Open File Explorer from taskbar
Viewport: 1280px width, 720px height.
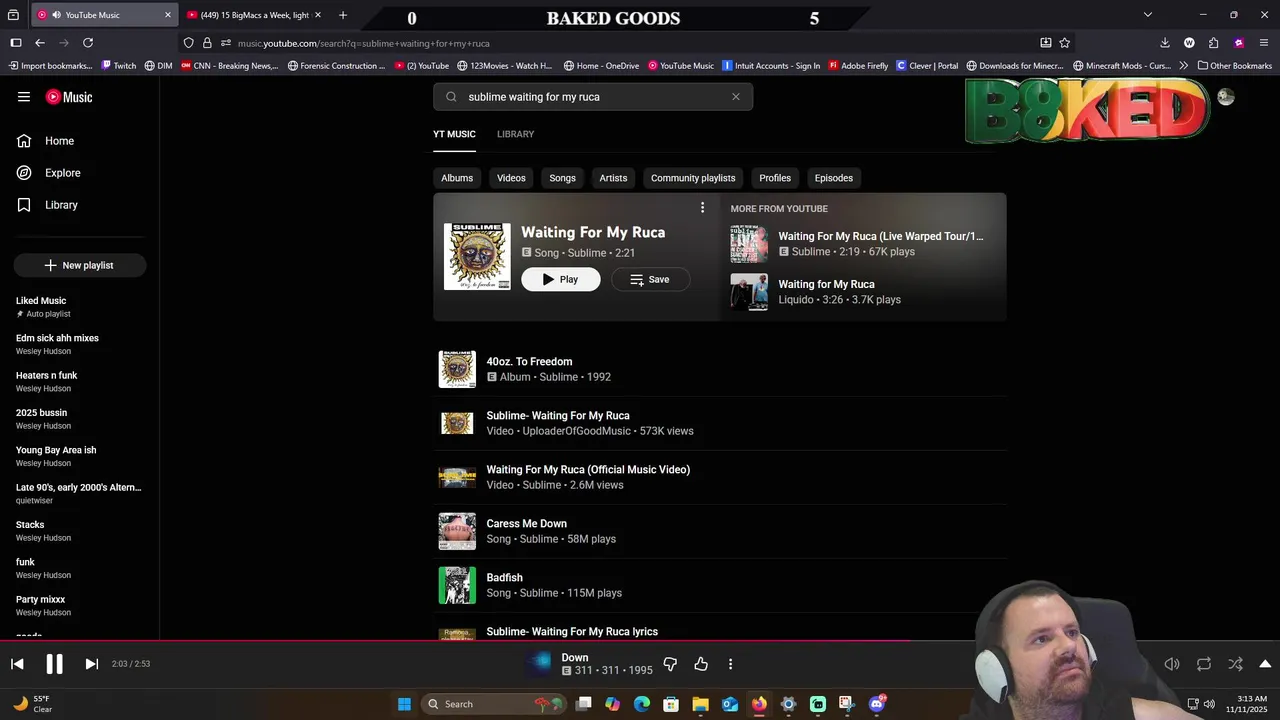pyautogui.click(x=700, y=704)
